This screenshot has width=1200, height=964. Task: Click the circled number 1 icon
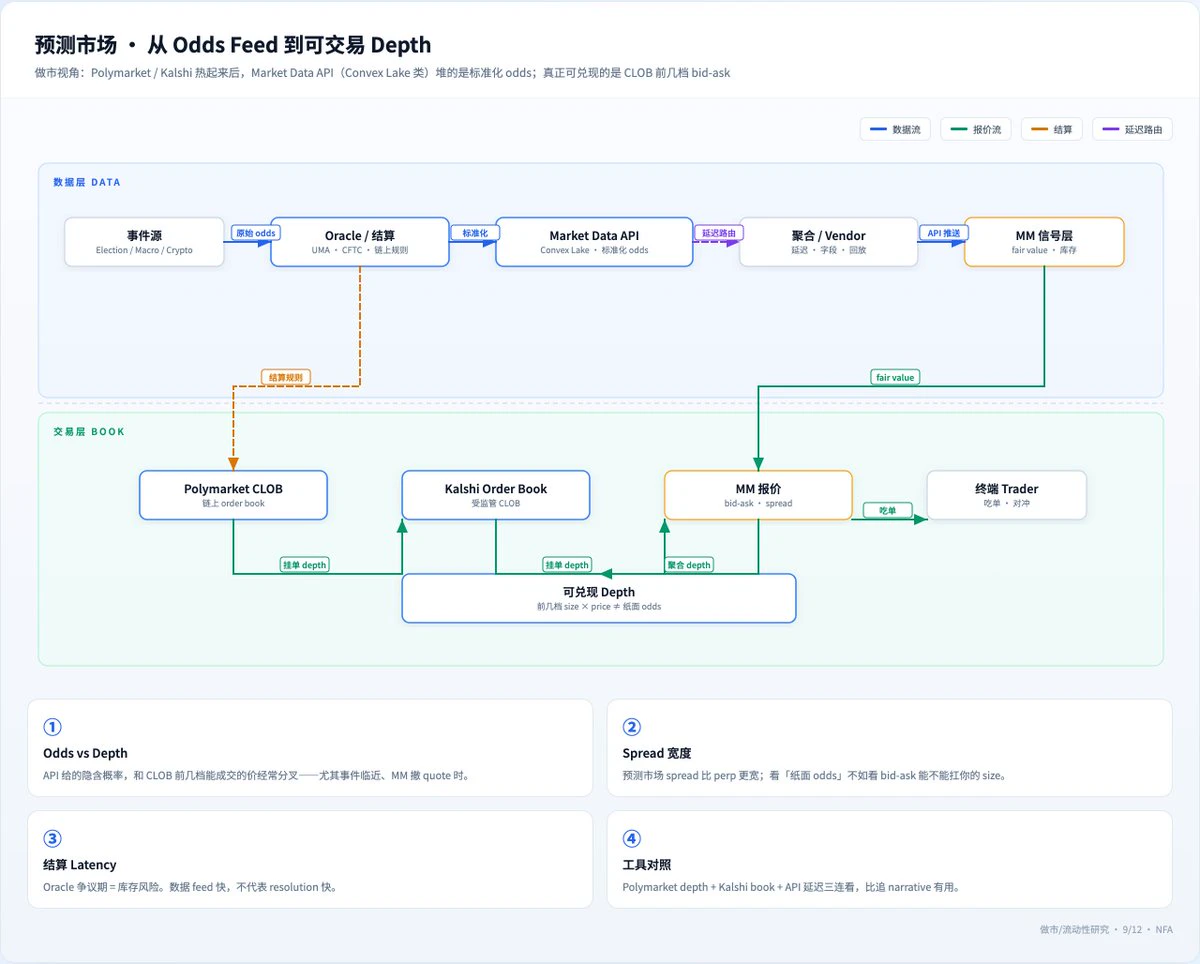pyautogui.click(x=52, y=727)
